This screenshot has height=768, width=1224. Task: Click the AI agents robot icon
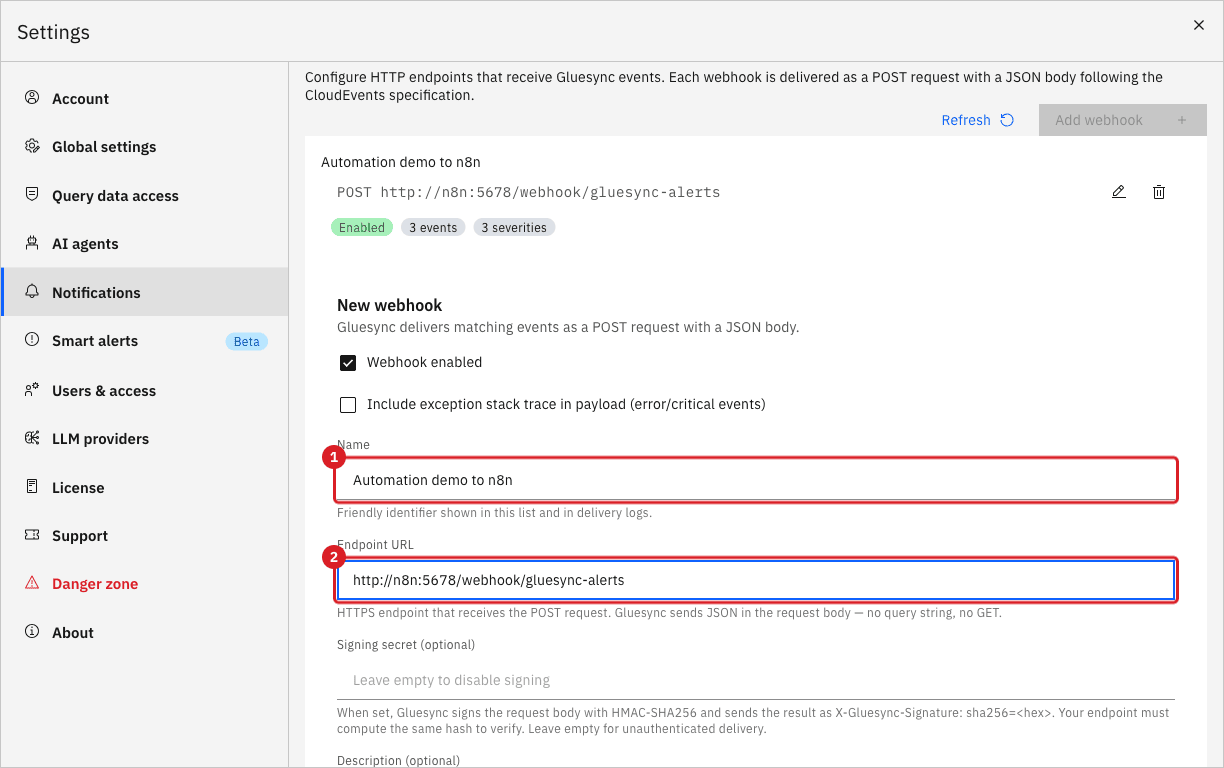32,243
